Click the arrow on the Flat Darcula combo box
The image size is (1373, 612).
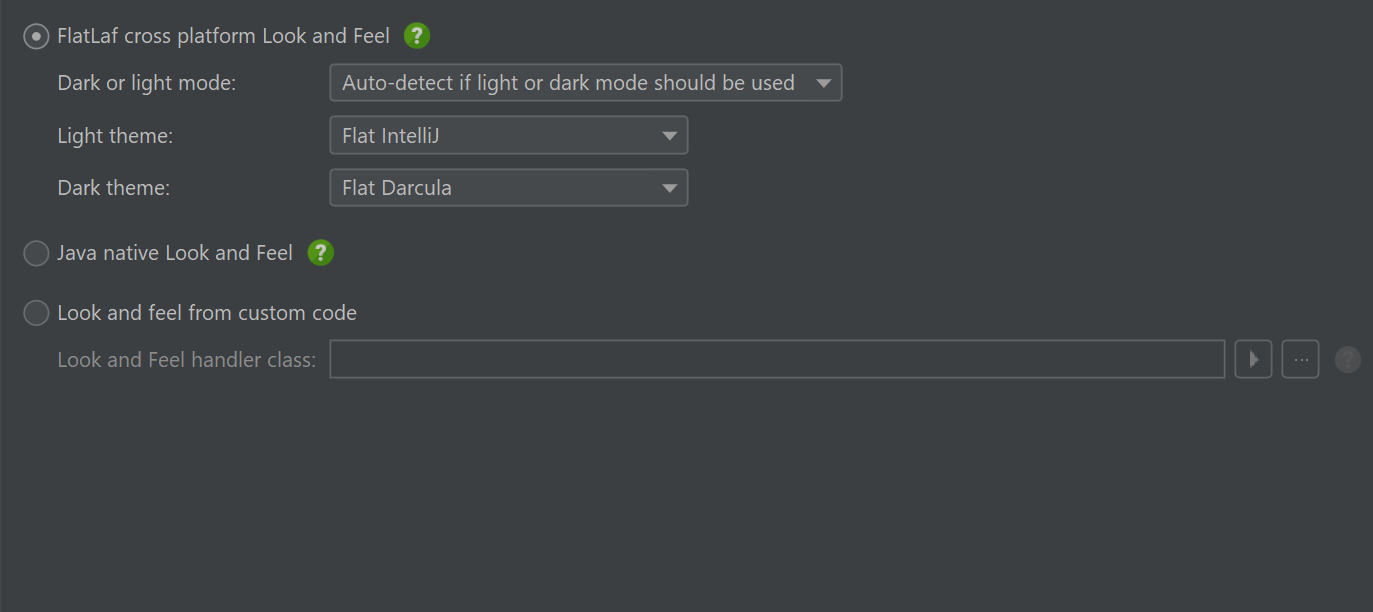pos(669,187)
